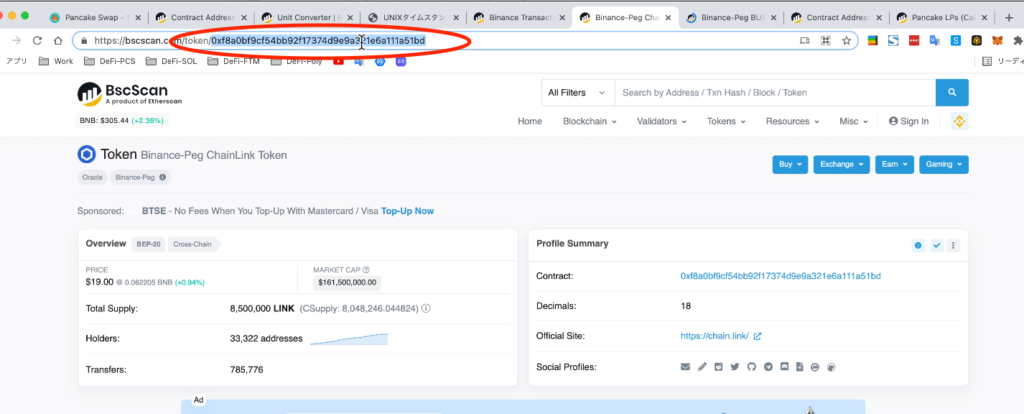Click the MetaMask fox extension icon

(x=997, y=40)
